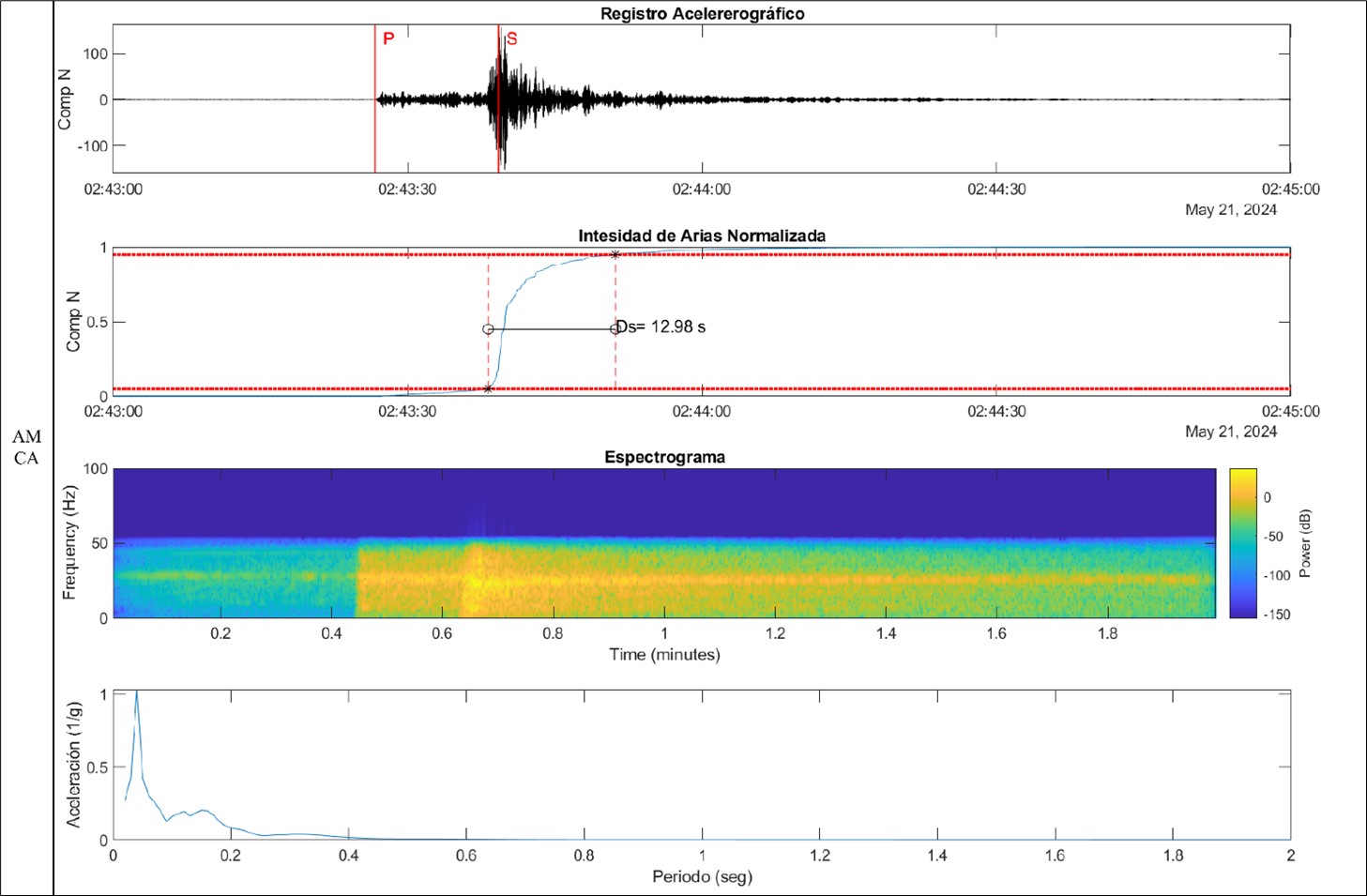Click the 'Comp N' label of the Arias plot

pos(72,322)
